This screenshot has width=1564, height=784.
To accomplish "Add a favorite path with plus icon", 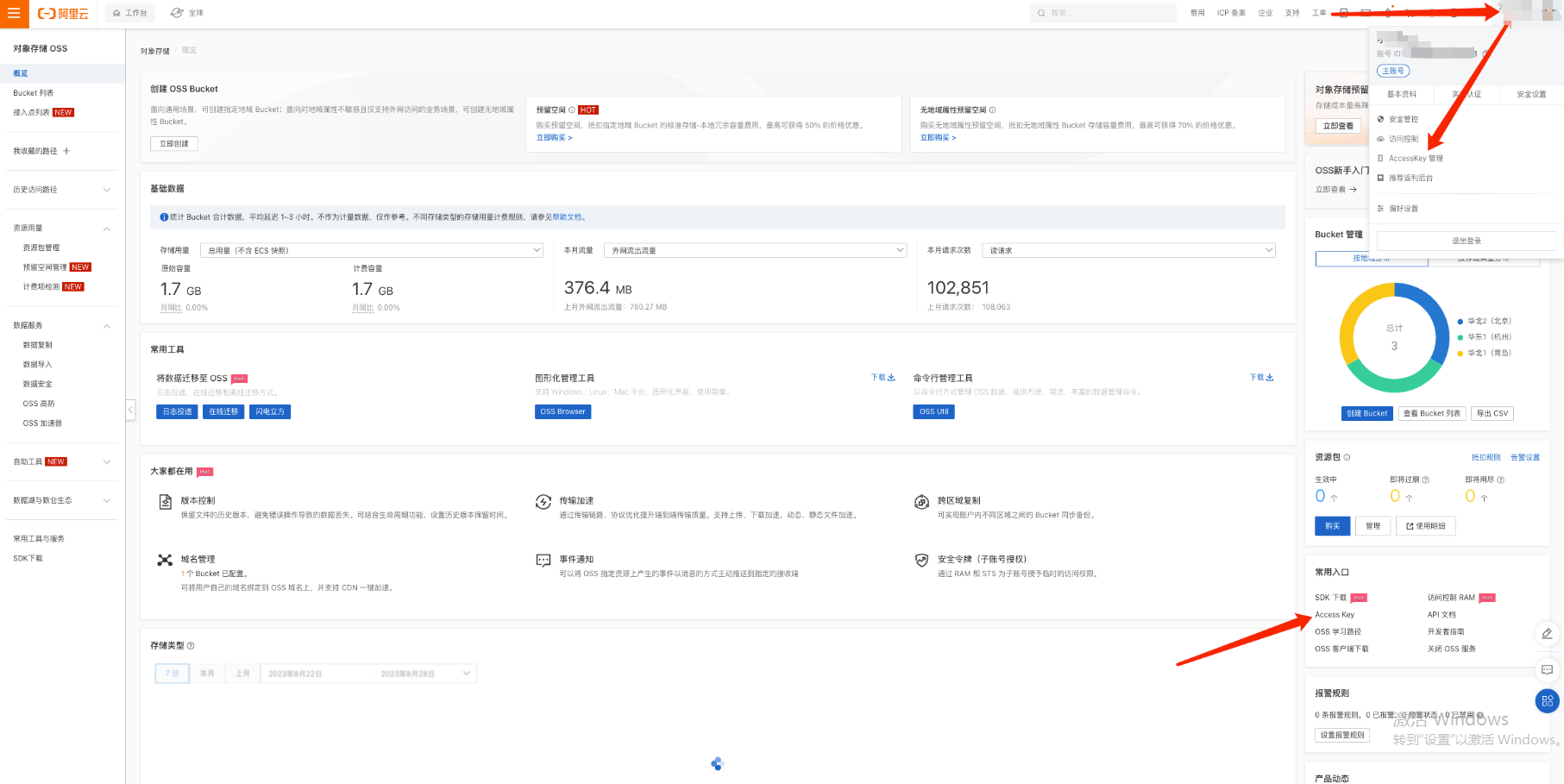I will 66,151.
